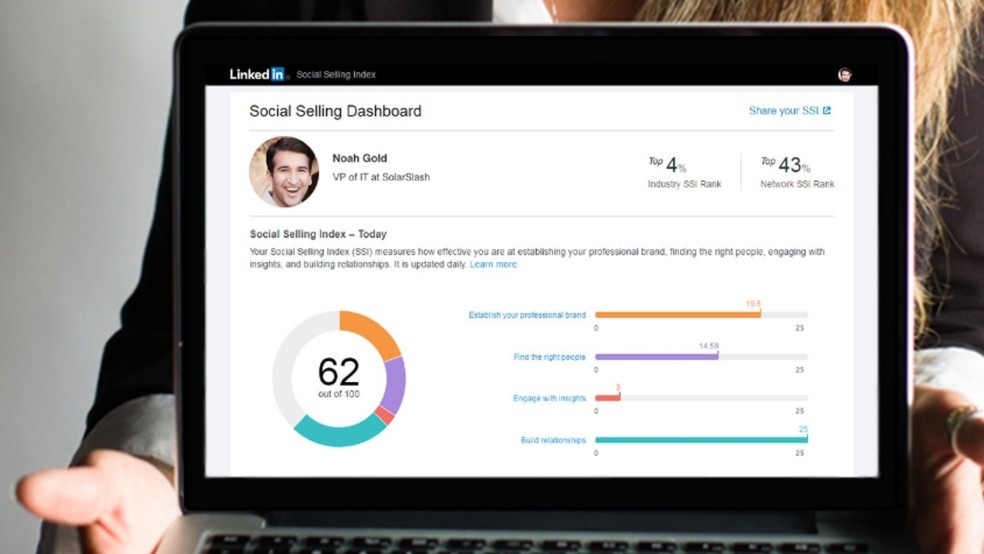
Task: Click the purple segment of the donut chart
Action: [x=395, y=385]
